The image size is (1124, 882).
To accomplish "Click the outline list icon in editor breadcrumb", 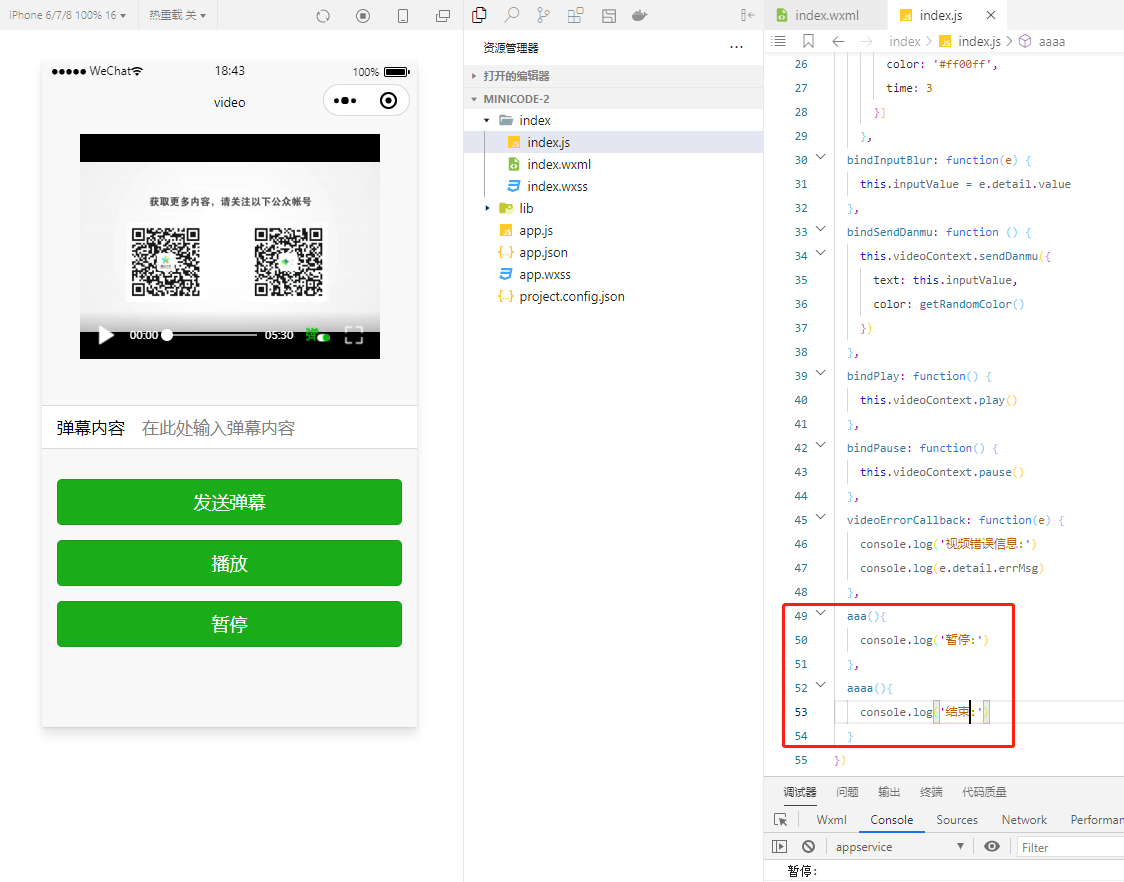I will click(x=778, y=41).
